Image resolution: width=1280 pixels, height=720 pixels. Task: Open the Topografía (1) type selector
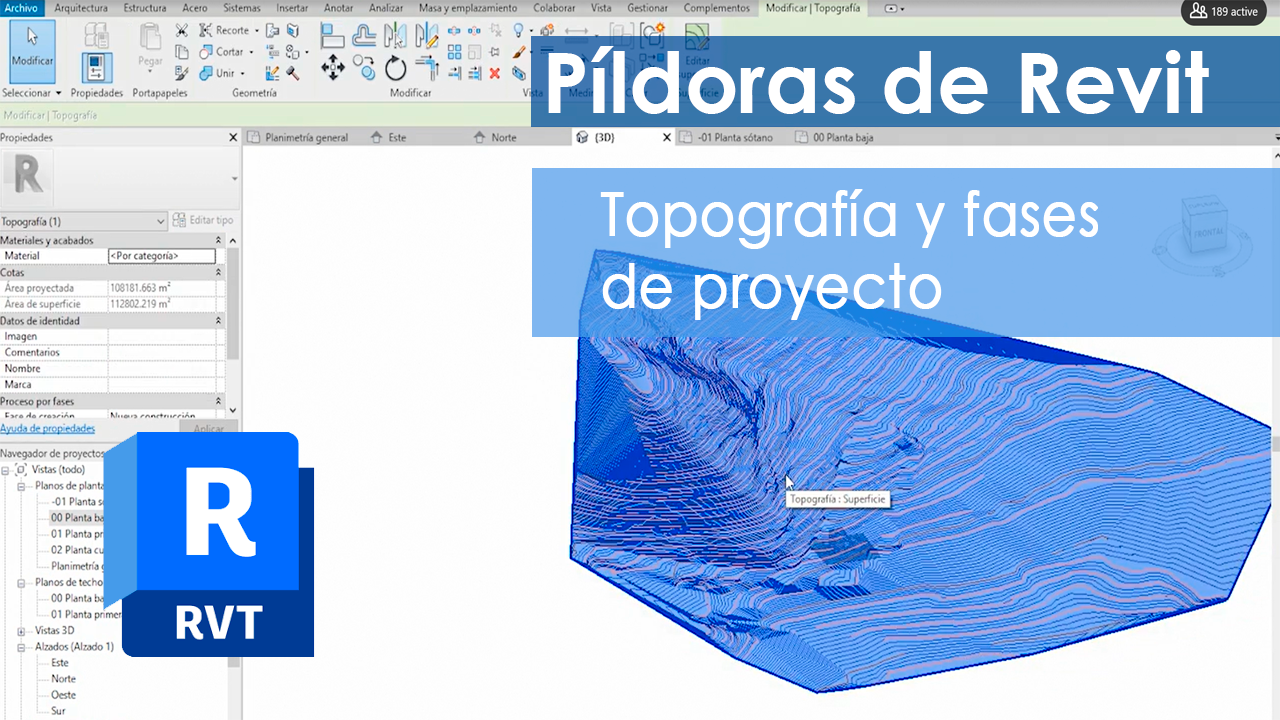[84, 221]
